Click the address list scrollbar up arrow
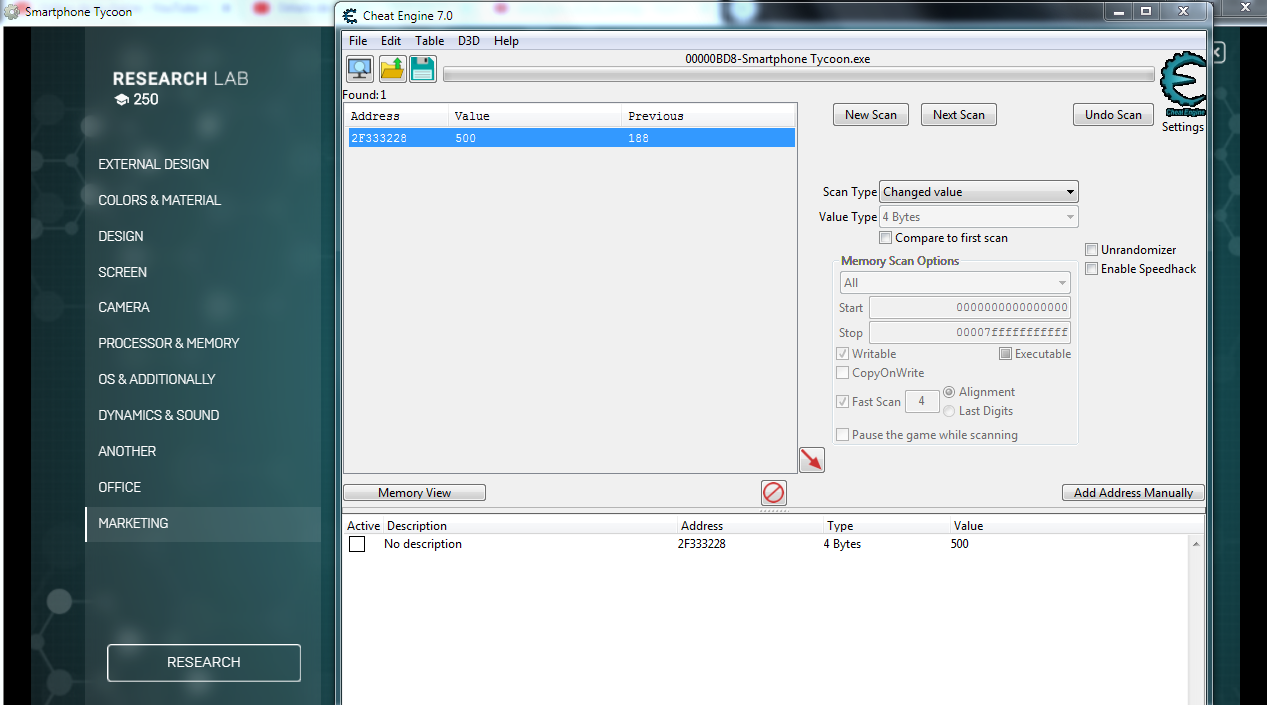The width and height of the screenshot is (1267, 705). (x=1195, y=544)
